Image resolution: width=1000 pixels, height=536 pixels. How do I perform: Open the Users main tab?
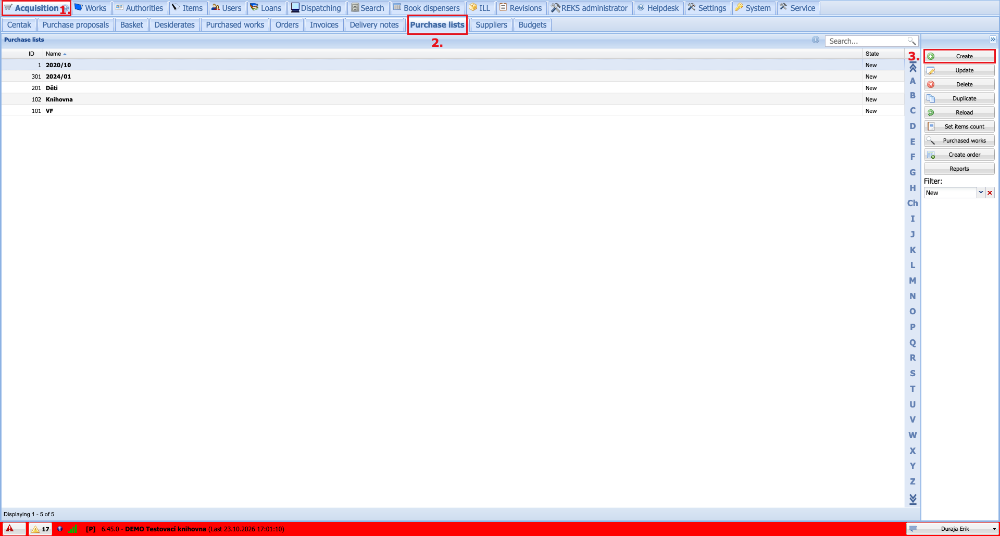coord(226,8)
